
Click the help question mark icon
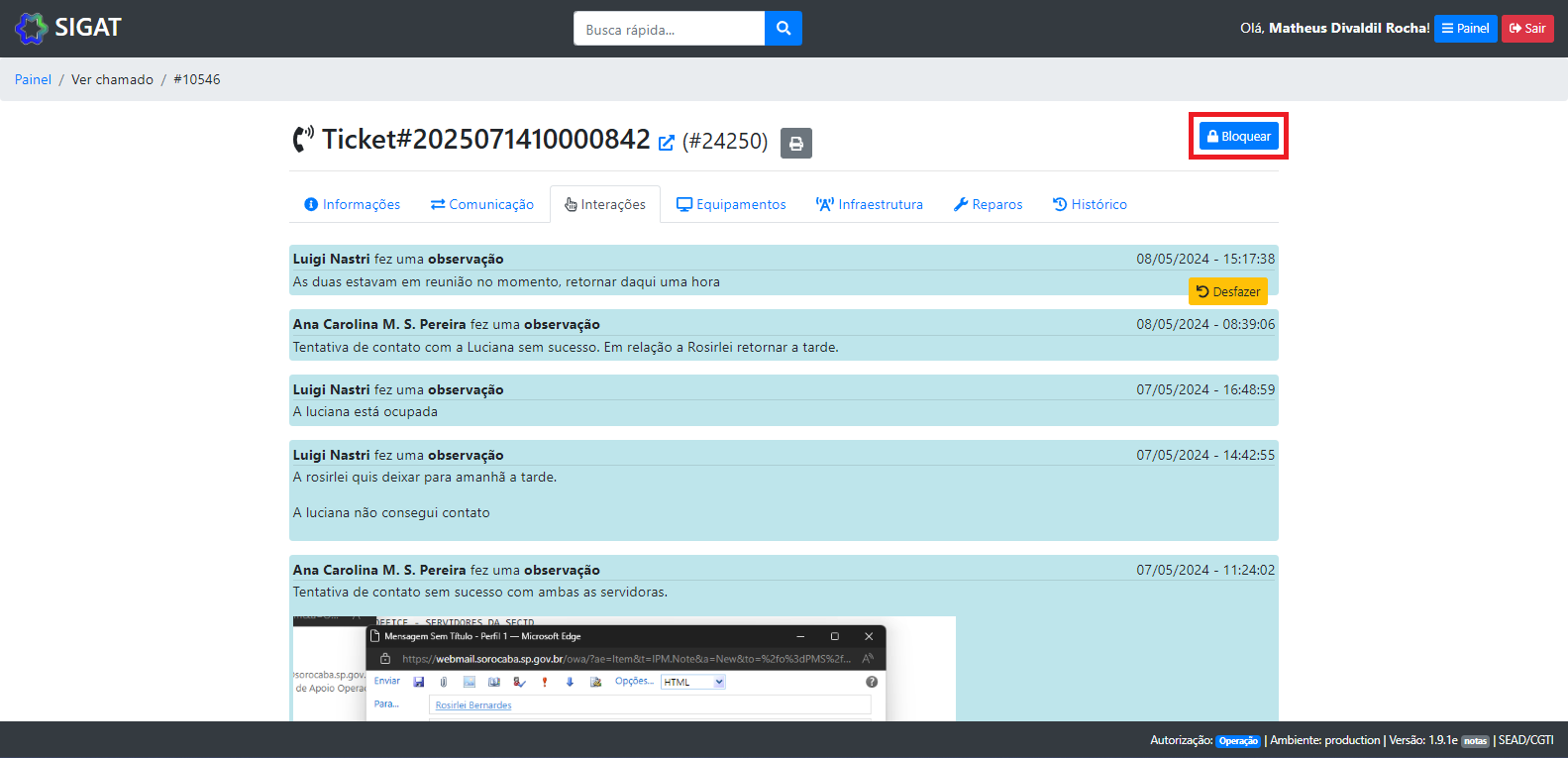tap(872, 682)
